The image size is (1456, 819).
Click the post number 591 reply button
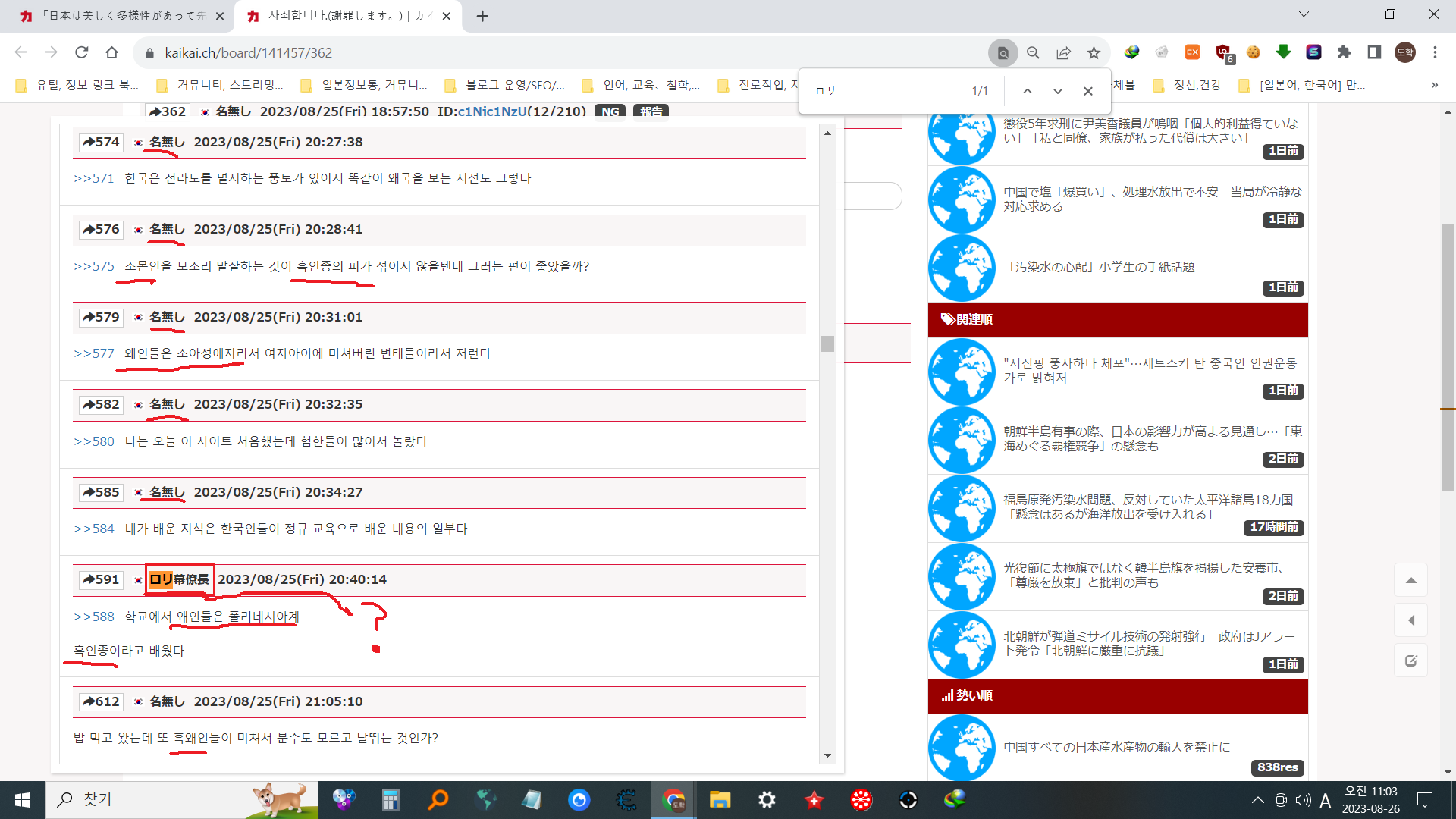pos(101,580)
